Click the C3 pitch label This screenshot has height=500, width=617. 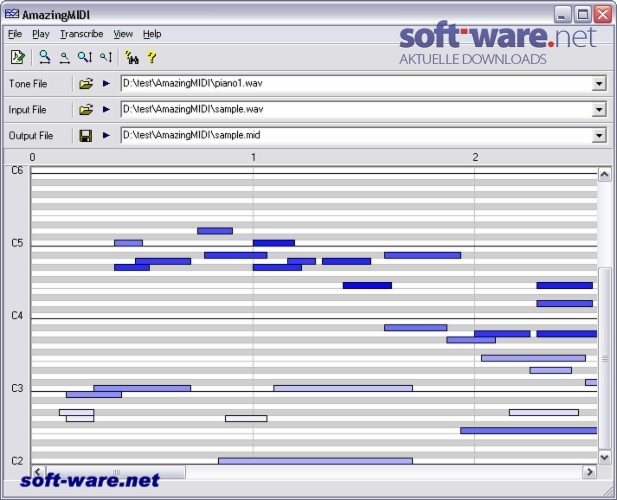tap(17, 388)
